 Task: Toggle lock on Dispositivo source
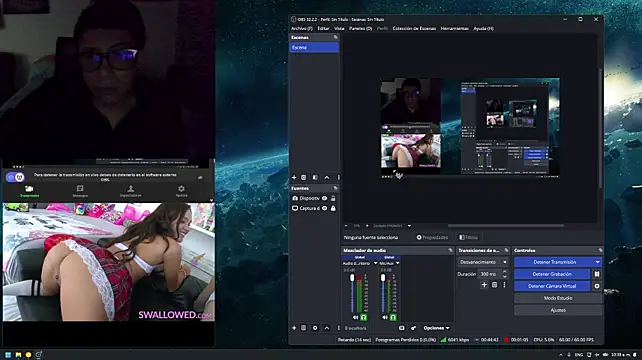click(x=333, y=198)
